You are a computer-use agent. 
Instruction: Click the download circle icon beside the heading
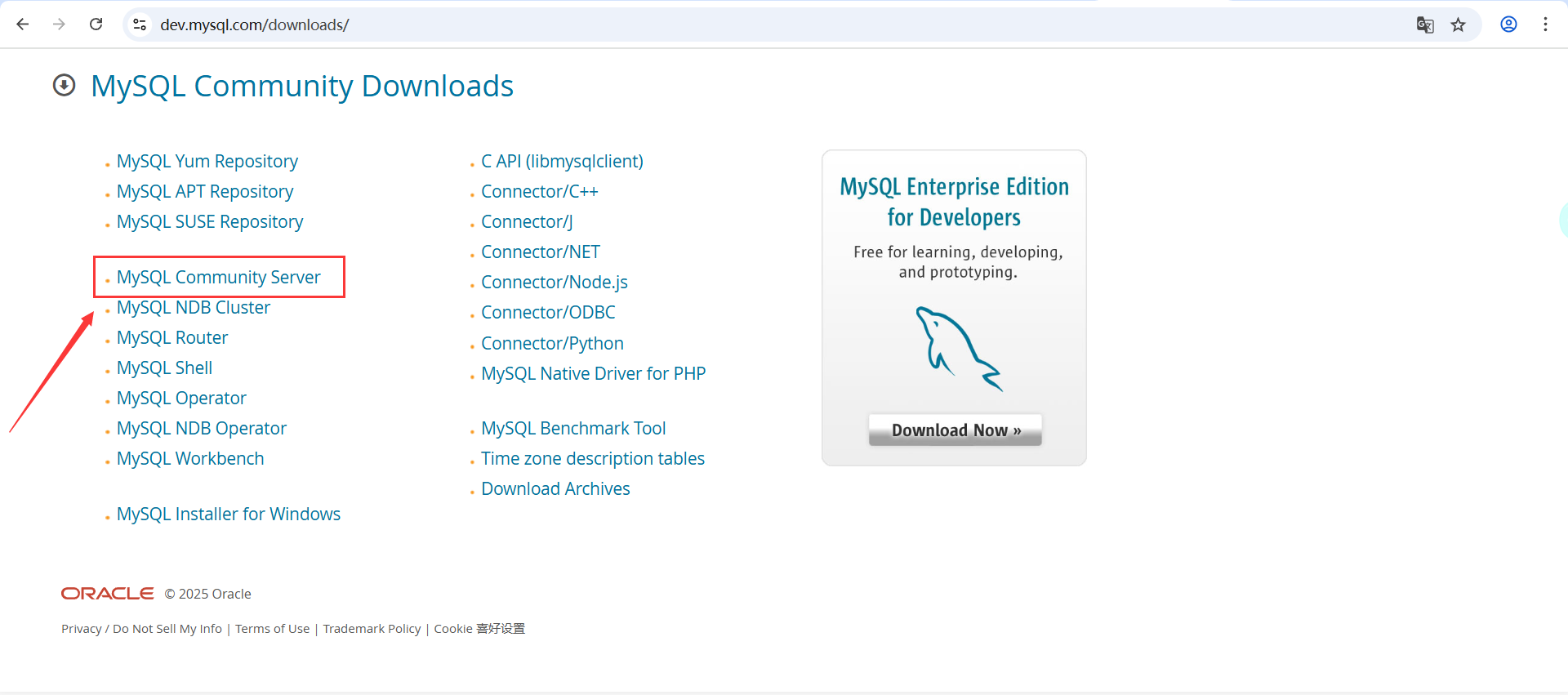click(x=64, y=85)
